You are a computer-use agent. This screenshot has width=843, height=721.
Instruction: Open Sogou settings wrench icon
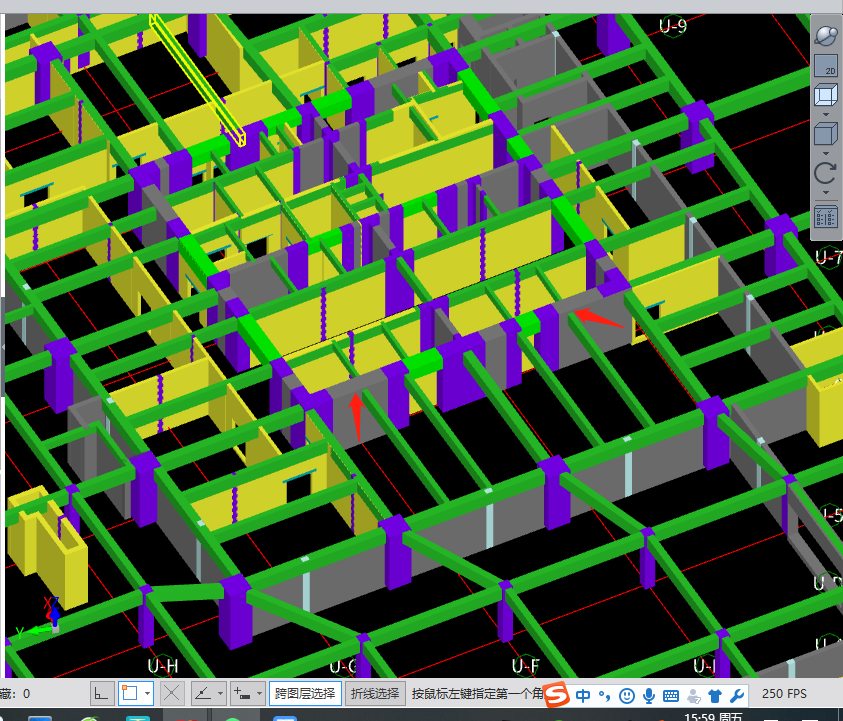point(737,696)
